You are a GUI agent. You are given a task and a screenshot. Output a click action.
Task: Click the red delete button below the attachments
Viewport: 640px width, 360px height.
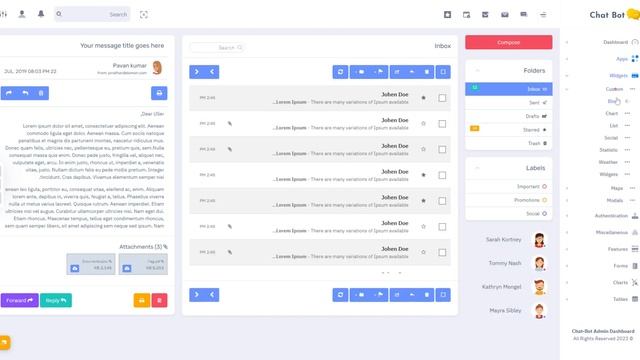point(159,300)
